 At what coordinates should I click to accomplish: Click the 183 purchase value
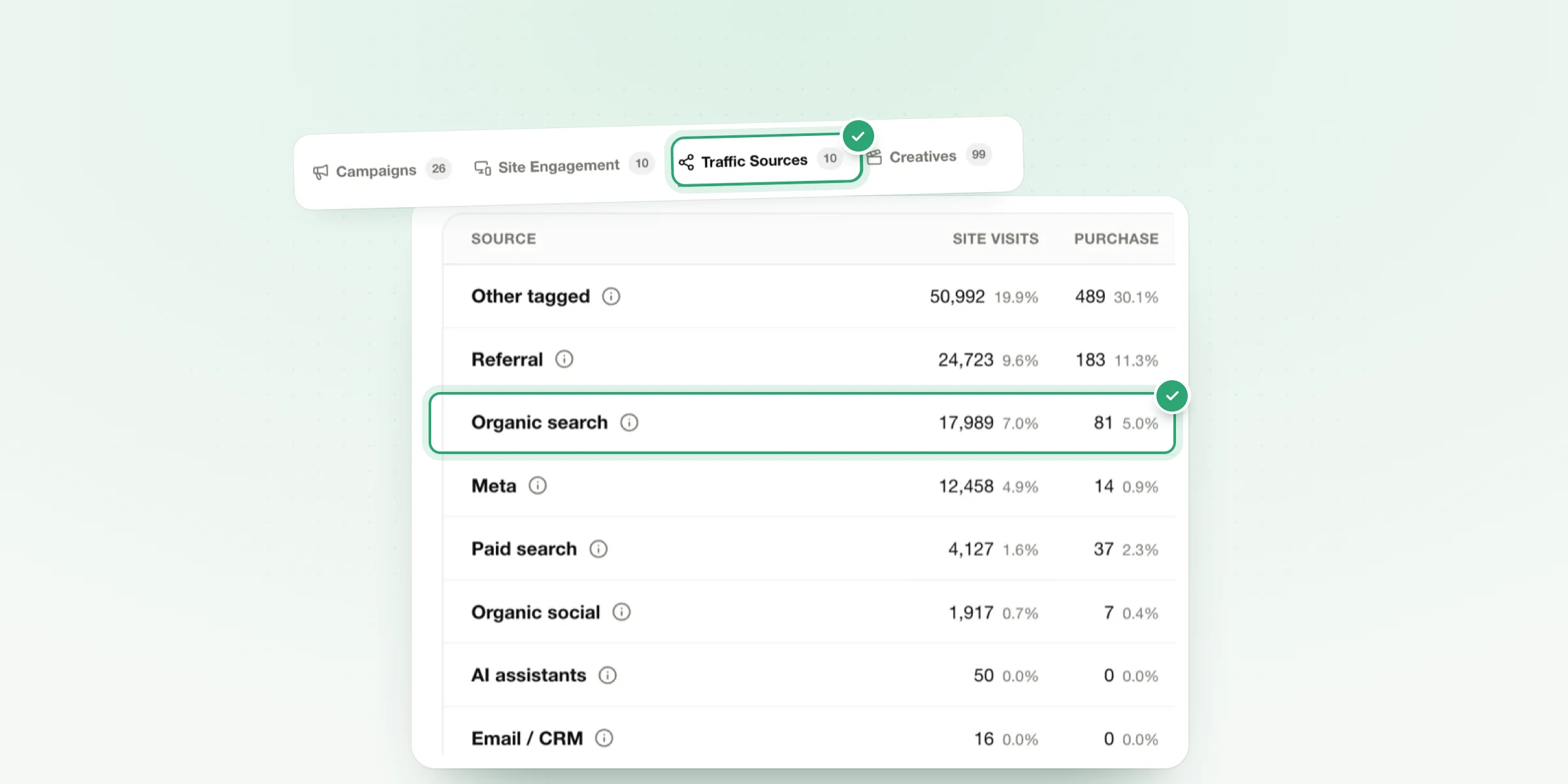[x=1090, y=360]
